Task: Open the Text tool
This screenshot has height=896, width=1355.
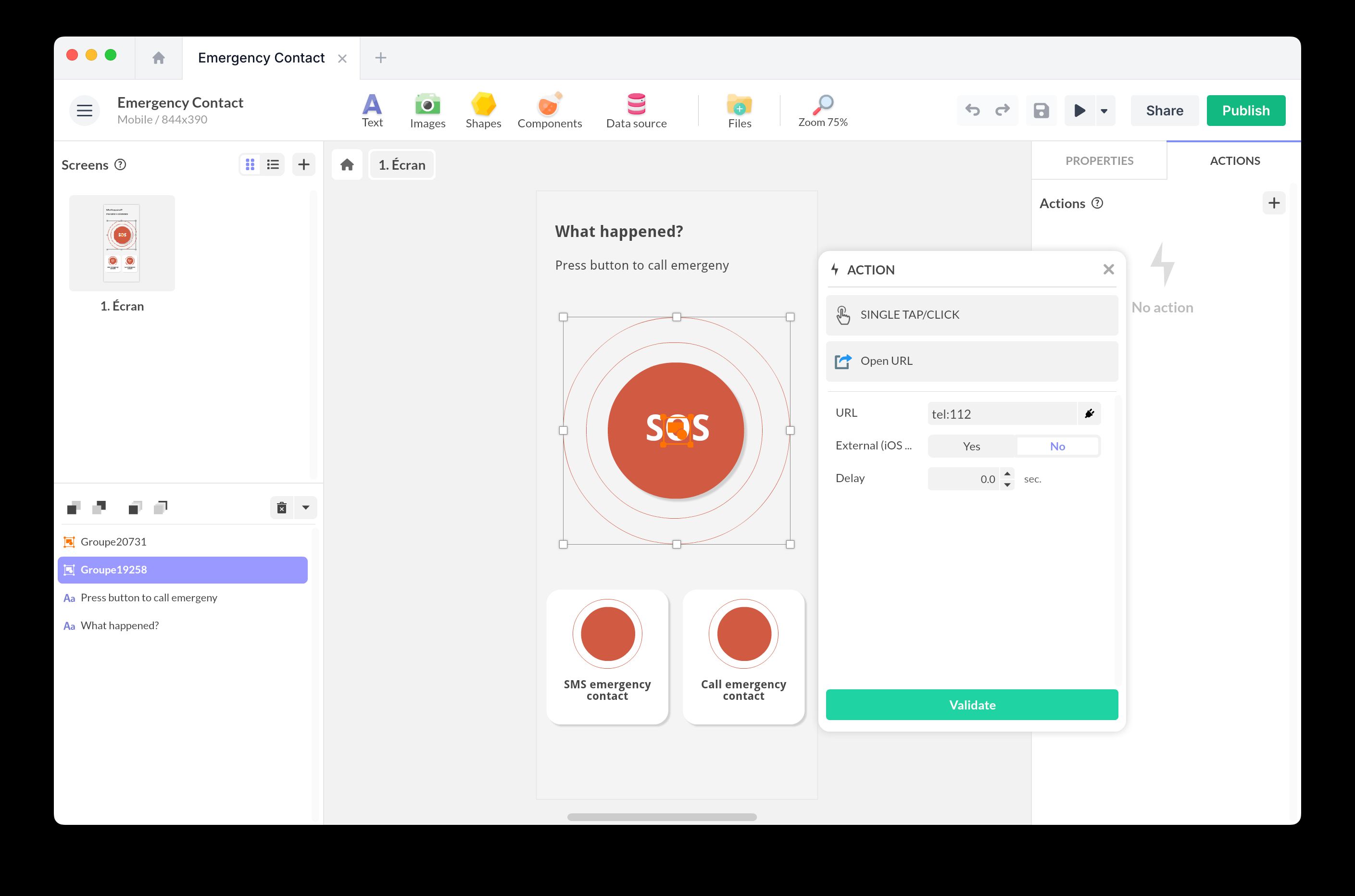Action: 372,110
